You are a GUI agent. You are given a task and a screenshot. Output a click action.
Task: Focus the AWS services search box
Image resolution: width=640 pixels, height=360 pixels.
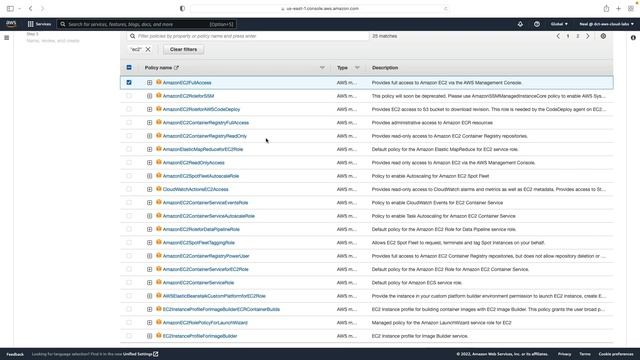[147, 24]
